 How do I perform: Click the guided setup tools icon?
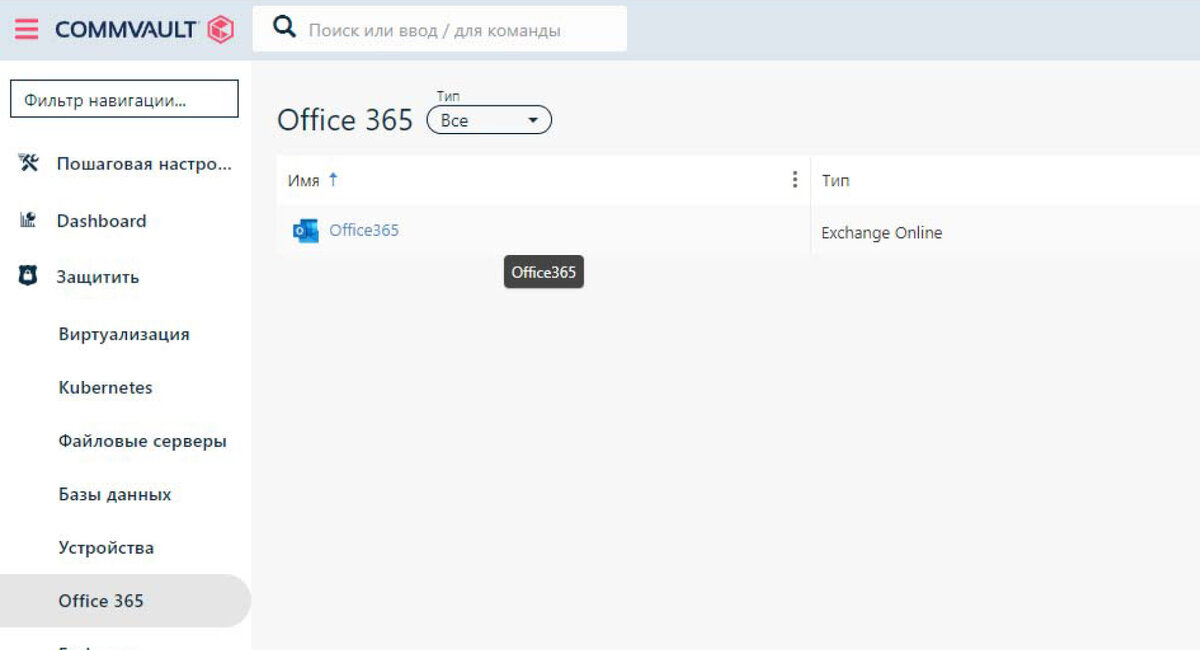pyautogui.click(x=28, y=163)
